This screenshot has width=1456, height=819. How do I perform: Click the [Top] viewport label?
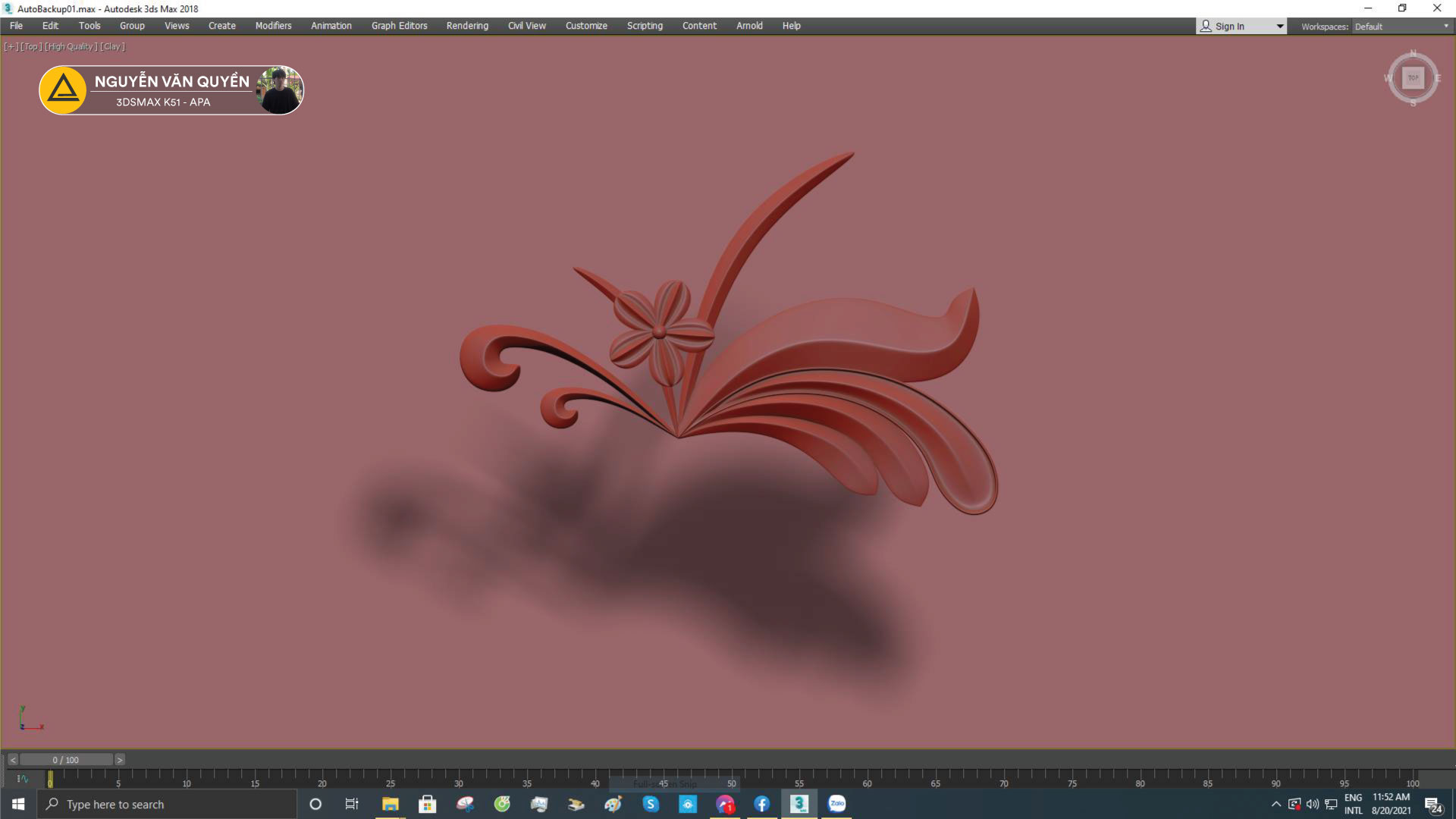pyautogui.click(x=31, y=46)
